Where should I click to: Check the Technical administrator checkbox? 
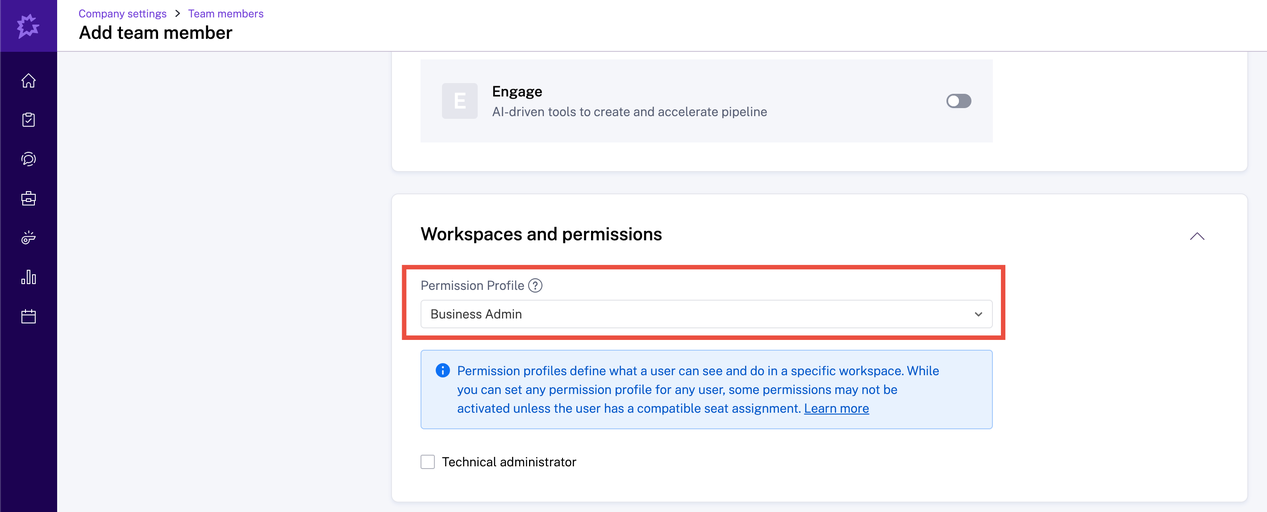(428, 462)
